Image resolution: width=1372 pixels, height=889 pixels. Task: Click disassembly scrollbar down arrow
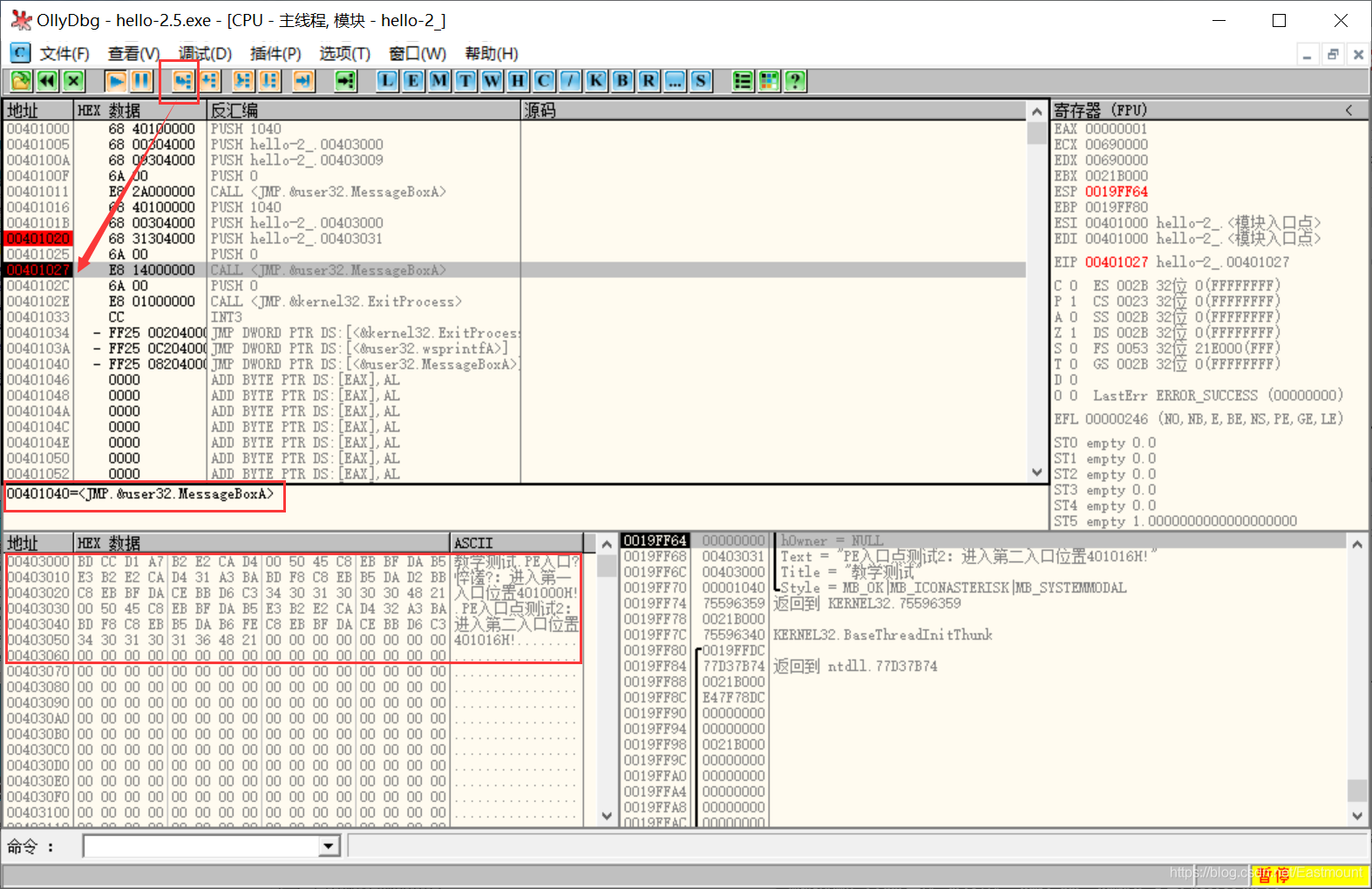coord(1036,472)
